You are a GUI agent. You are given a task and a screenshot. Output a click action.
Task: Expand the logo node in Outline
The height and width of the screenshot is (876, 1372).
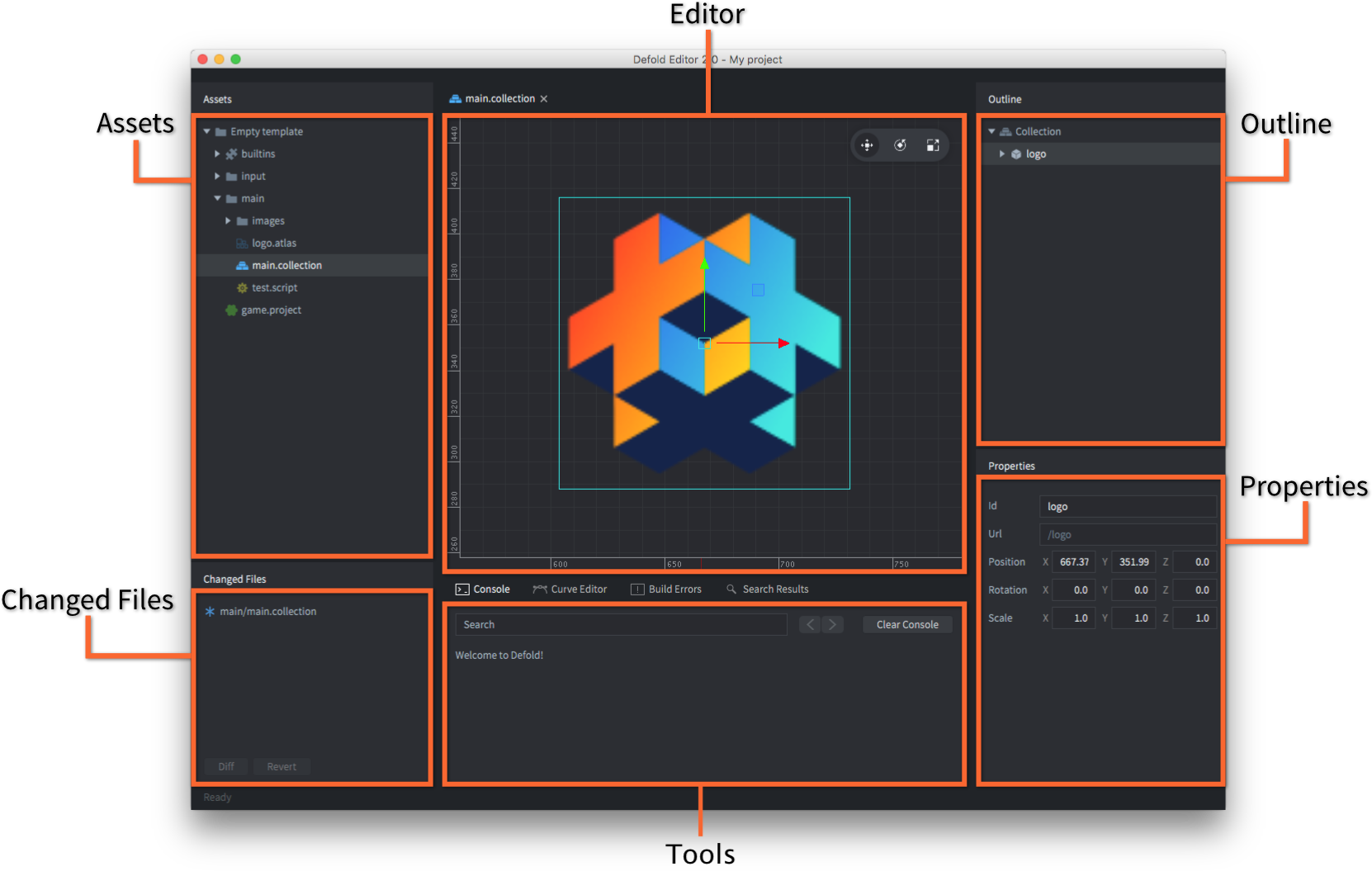click(1002, 154)
